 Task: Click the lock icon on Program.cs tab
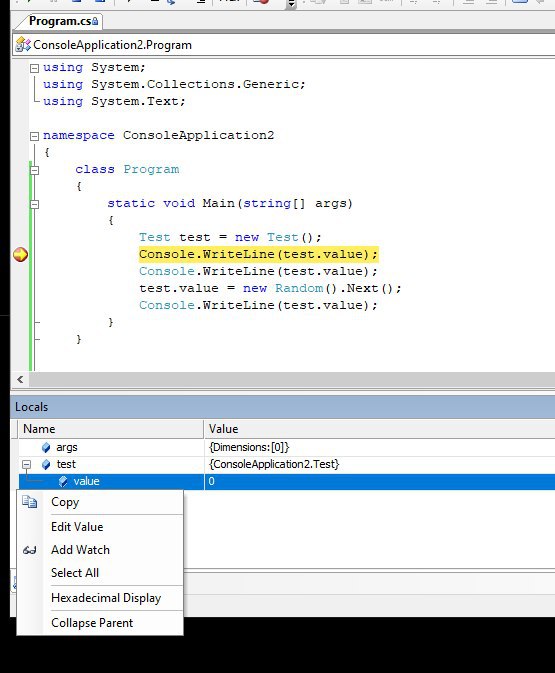[95, 21]
